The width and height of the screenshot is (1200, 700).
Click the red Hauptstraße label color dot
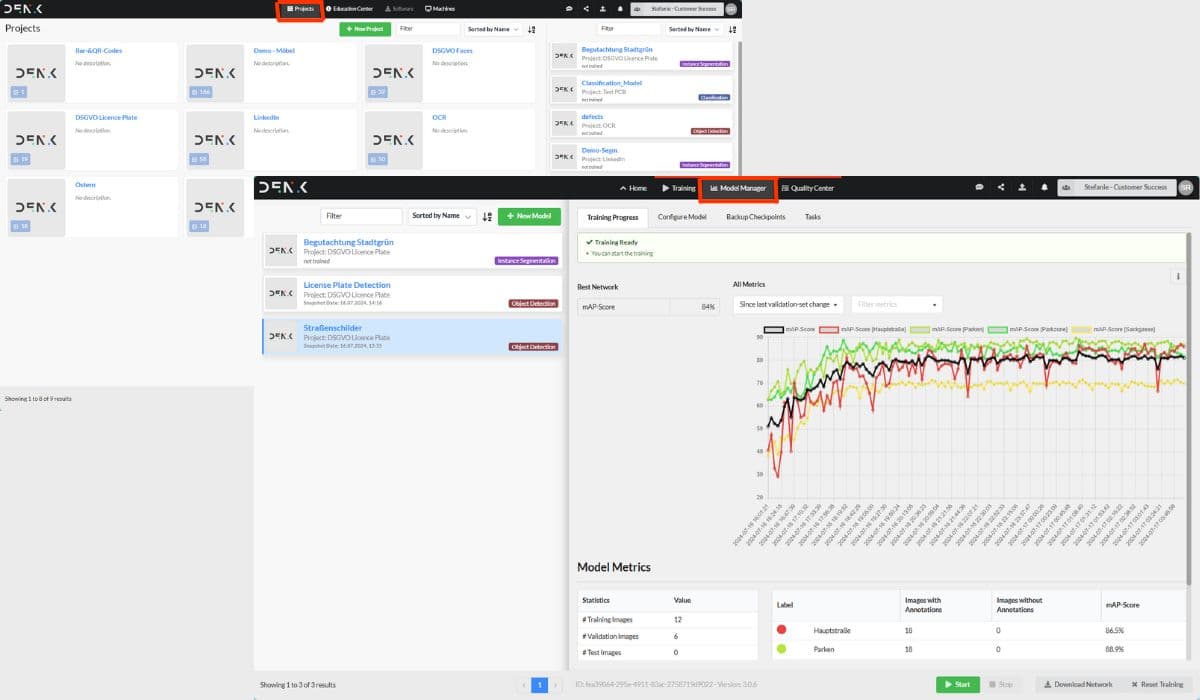782,631
